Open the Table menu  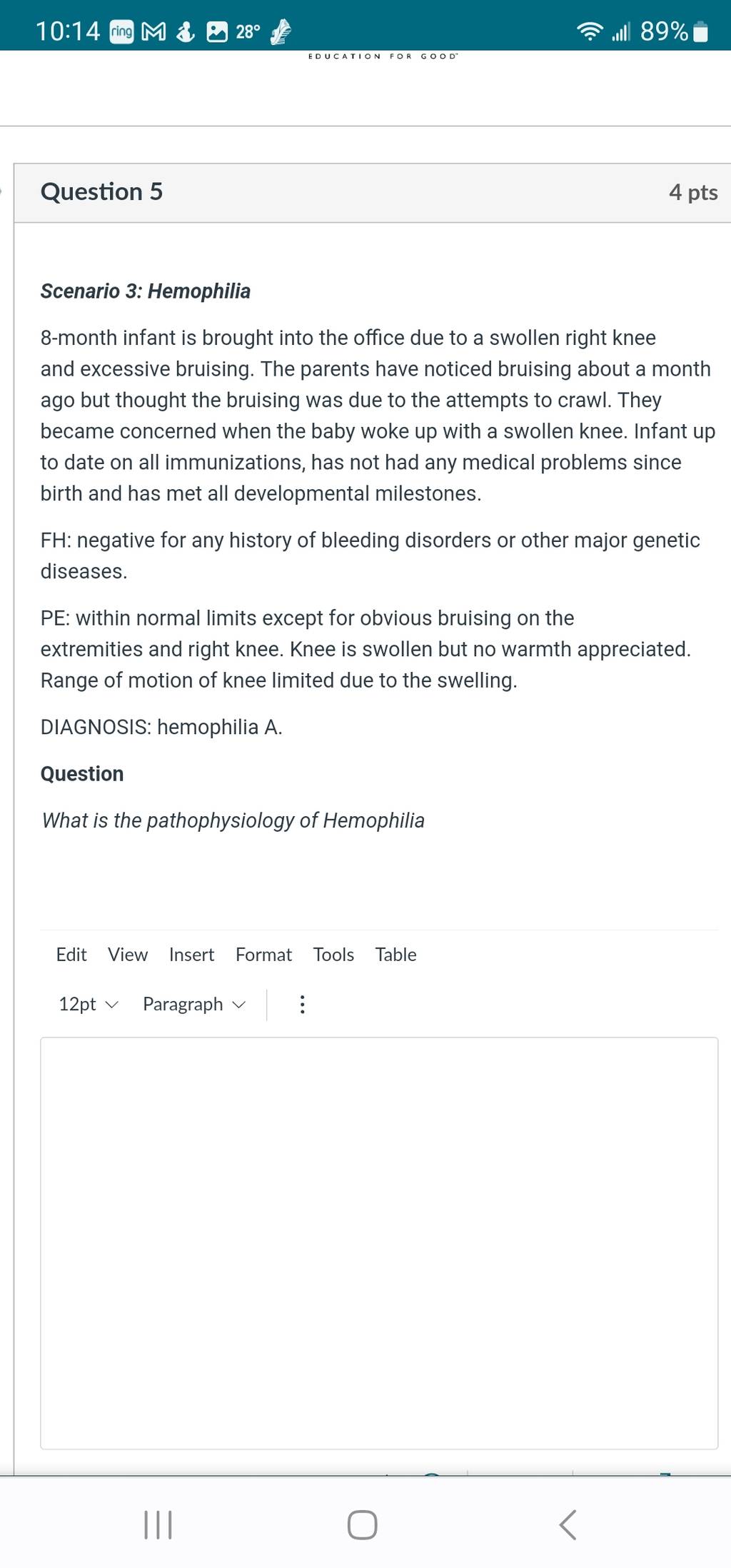pos(395,955)
